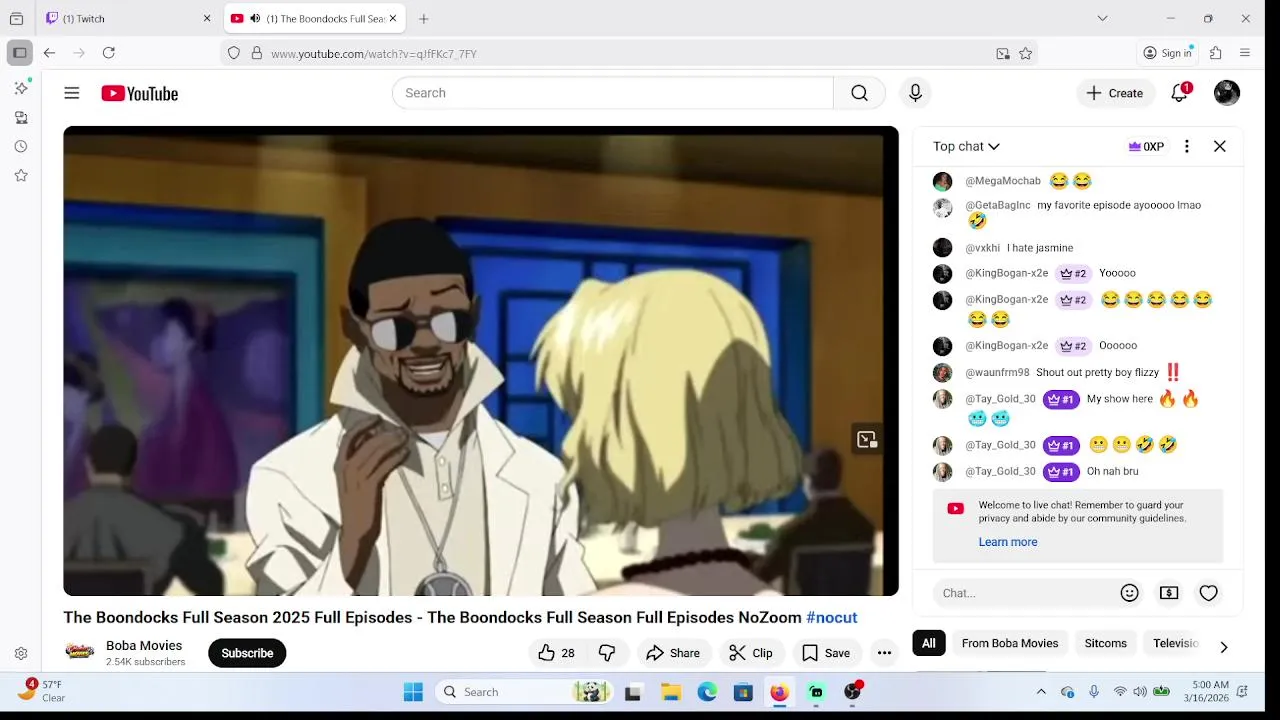Open the Windows Start menu
The width and height of the screenshot is (1280, 720).
tap(413, 692)
